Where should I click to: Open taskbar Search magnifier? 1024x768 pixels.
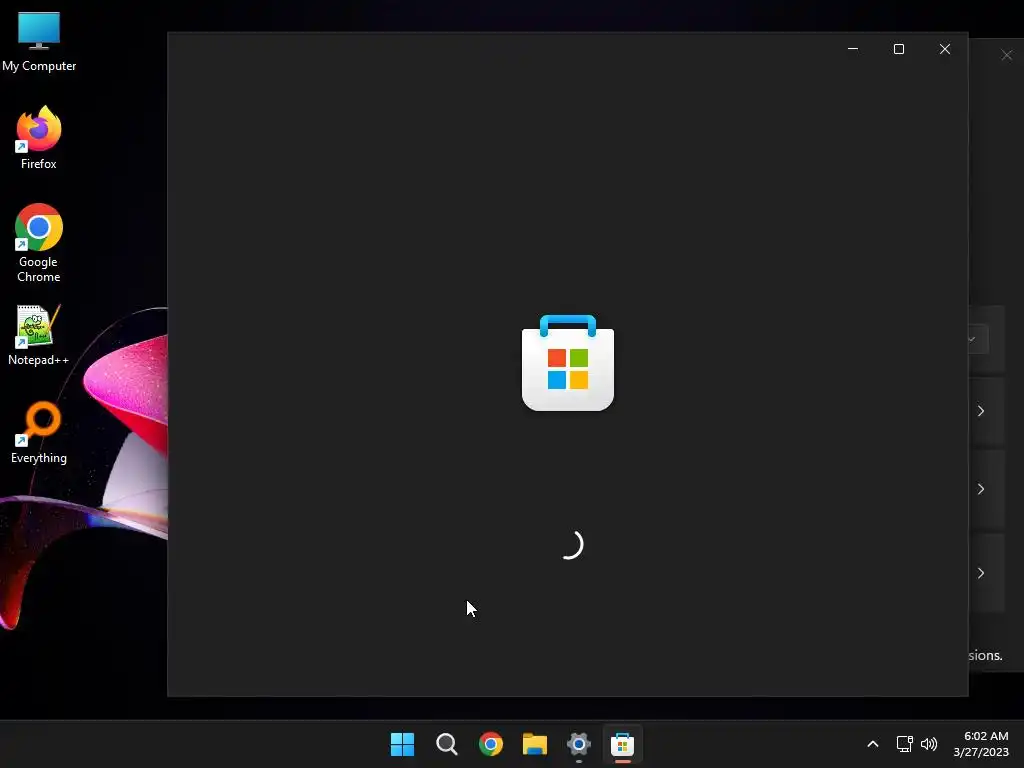click(447, 744)
